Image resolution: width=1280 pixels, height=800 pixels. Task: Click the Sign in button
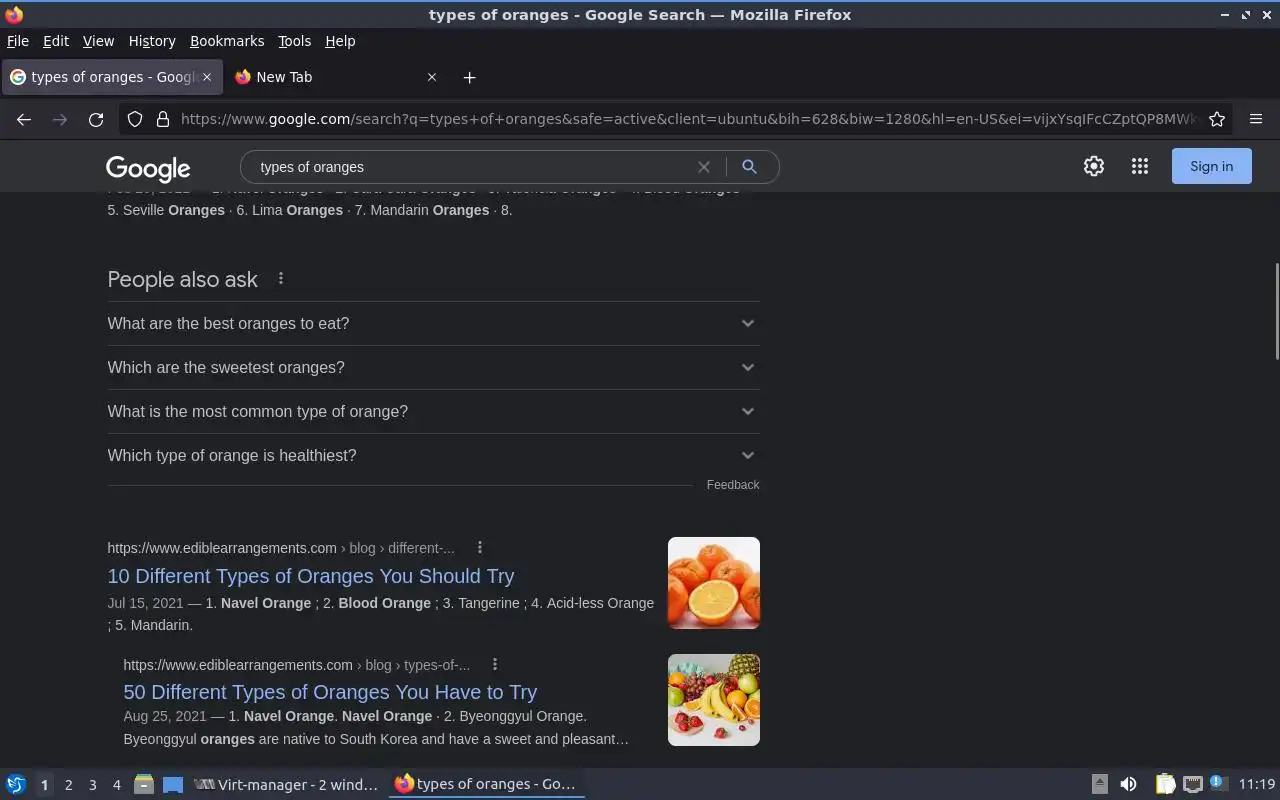tap(1211, 167)
